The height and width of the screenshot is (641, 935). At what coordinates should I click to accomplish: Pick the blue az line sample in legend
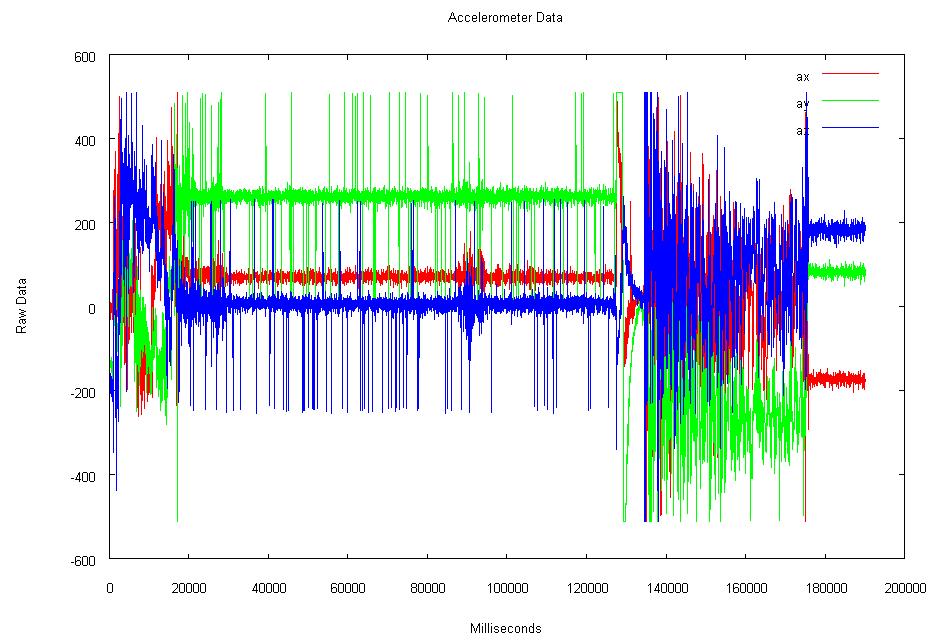point(849,127)
